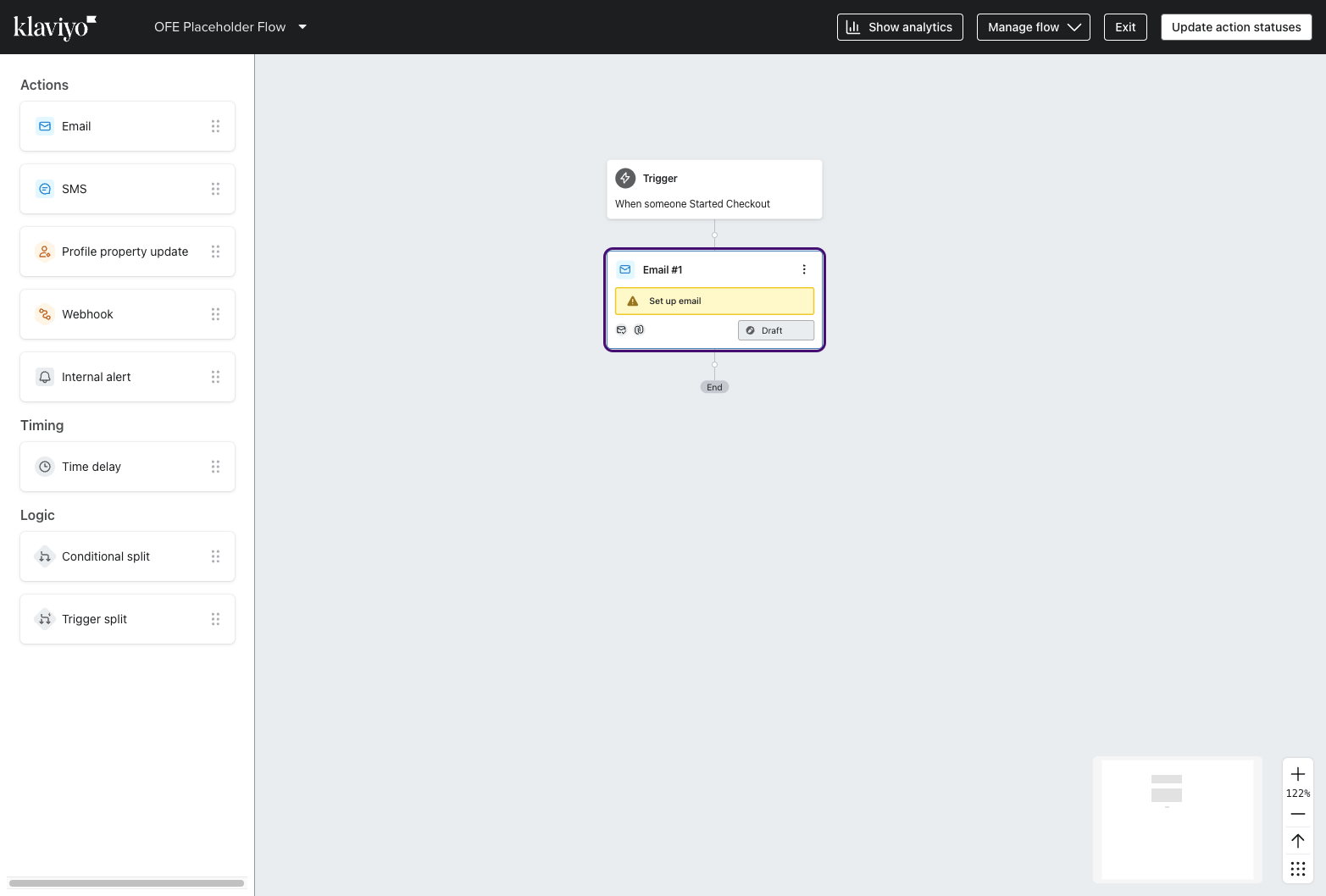
Task: Click the dot-grid view icon in zoom controls
Action: point(1297,868)
